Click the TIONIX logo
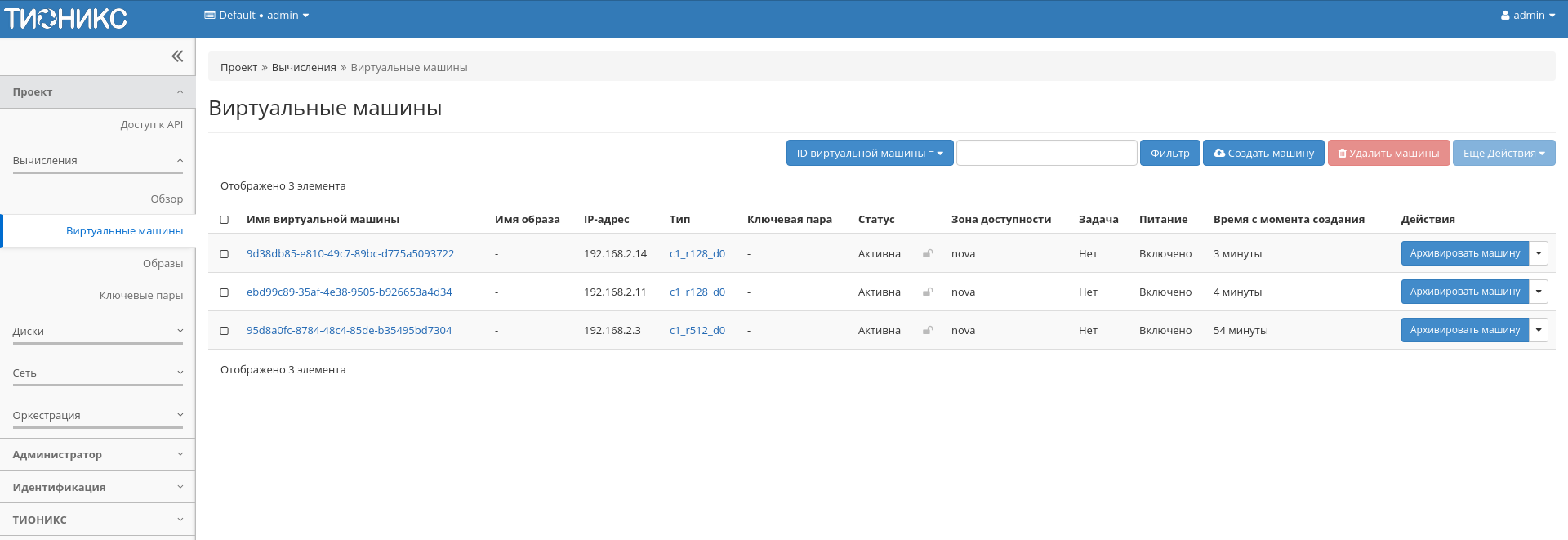The width and height of the screenshot is (1568, 540). (66, 18)
